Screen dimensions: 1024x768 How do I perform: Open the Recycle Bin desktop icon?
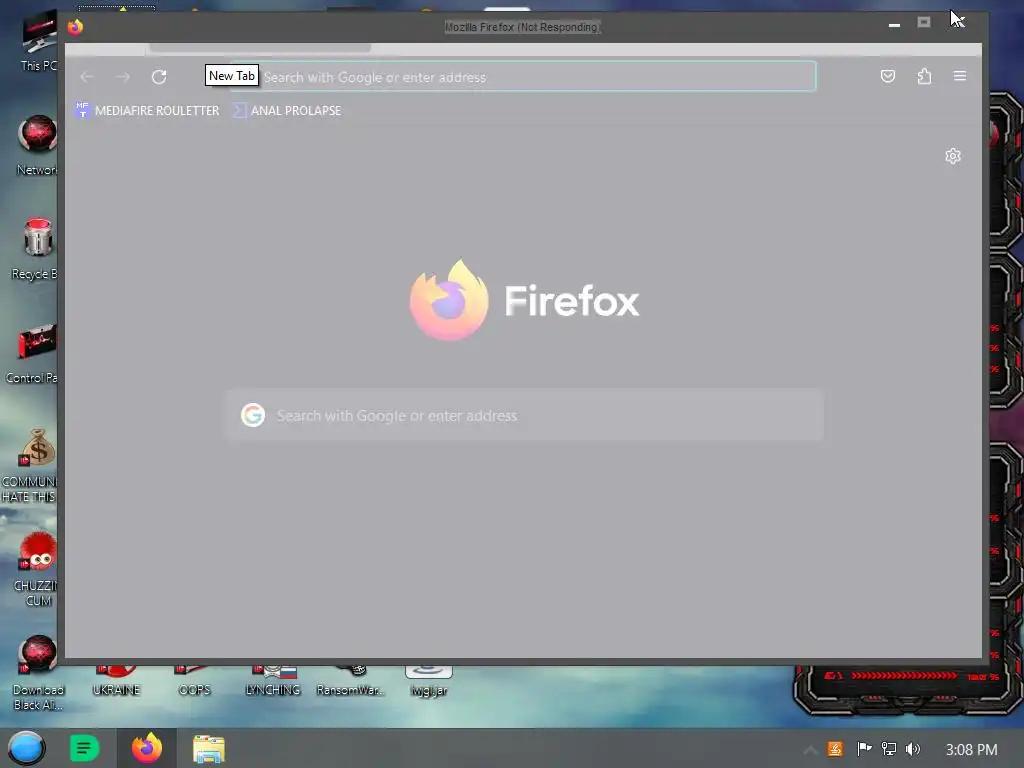click(36, 249)
